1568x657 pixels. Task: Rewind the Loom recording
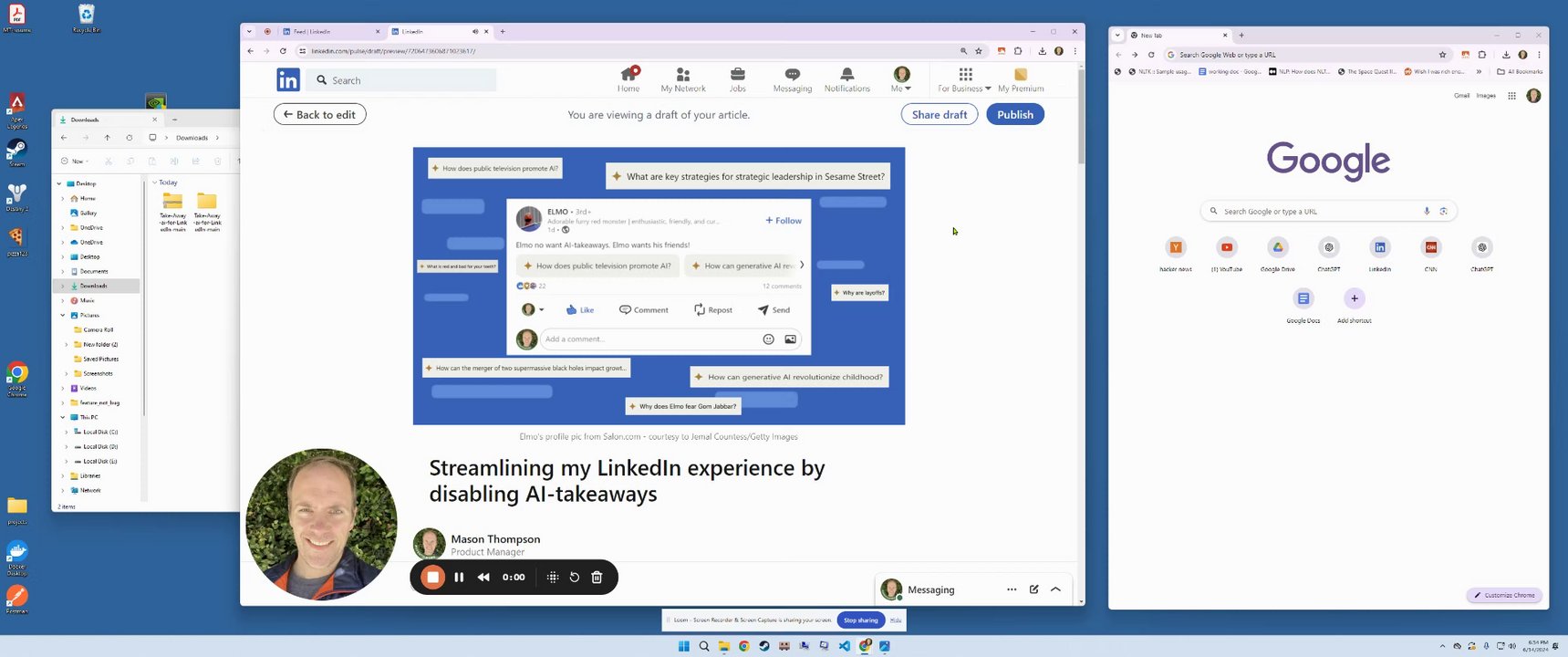pos(483,577)
